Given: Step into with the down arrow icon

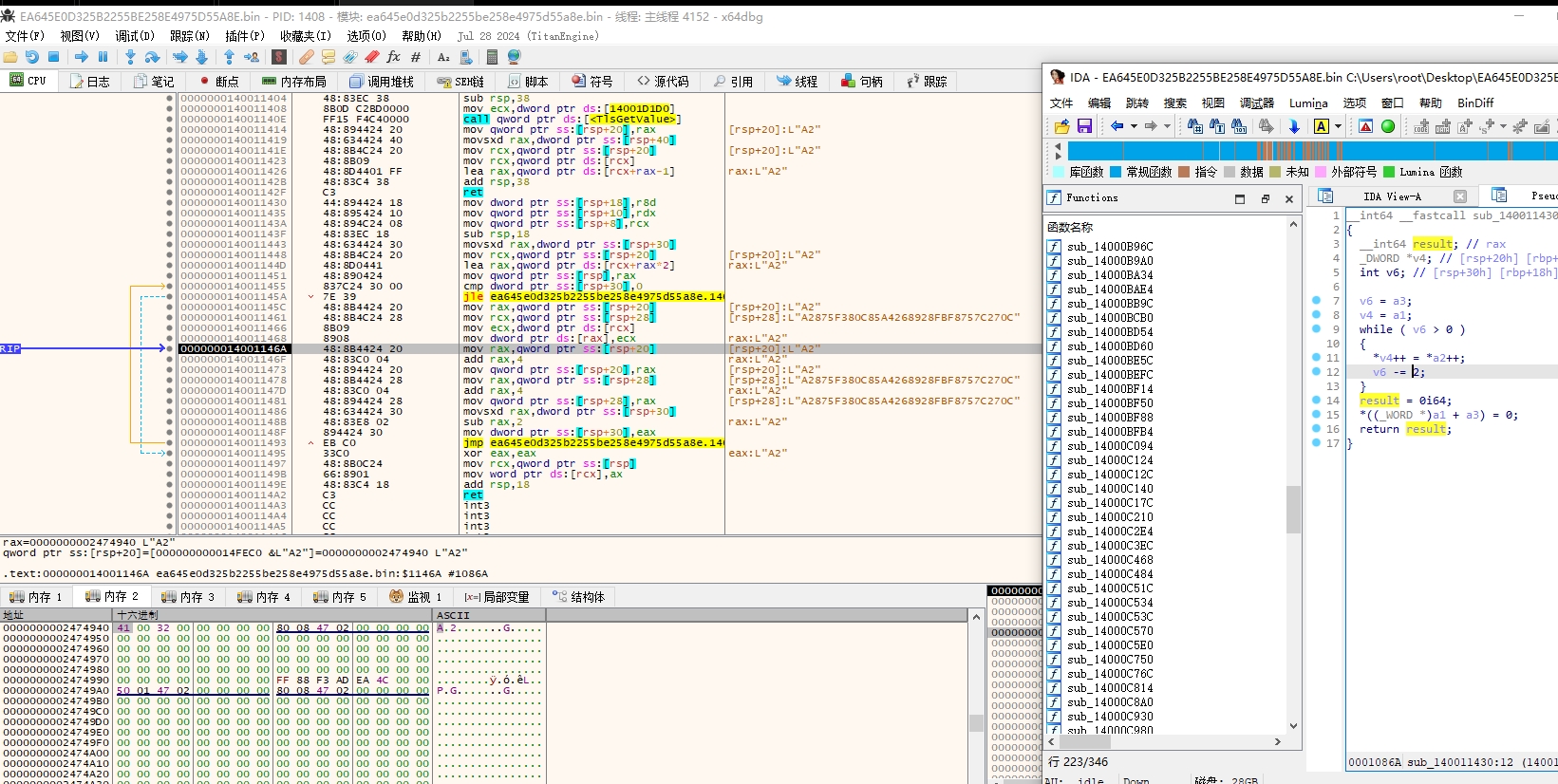Looking at the screenshot, I should pos(130,57).
